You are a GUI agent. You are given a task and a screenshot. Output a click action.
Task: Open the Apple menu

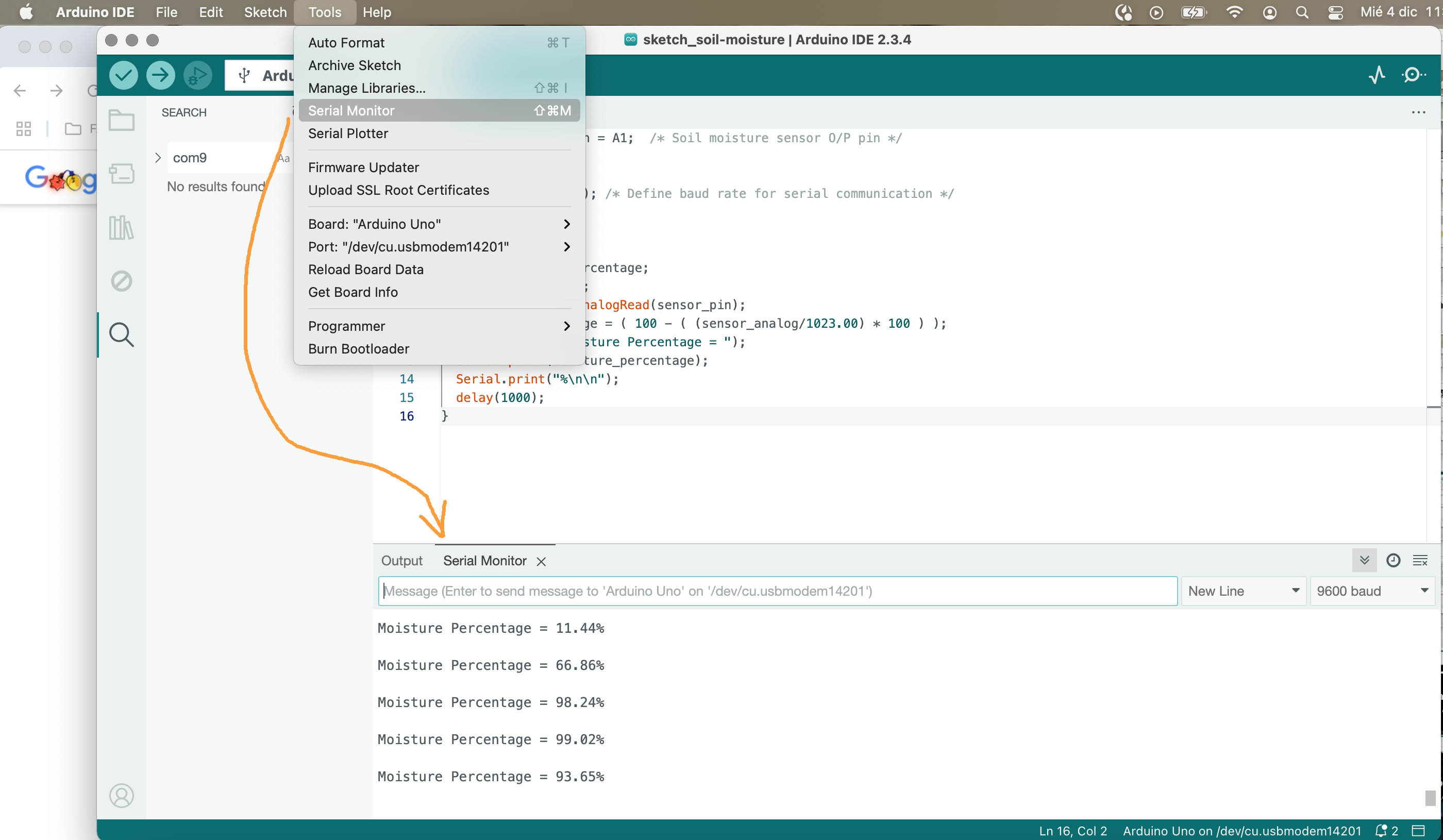coord(26,12)
